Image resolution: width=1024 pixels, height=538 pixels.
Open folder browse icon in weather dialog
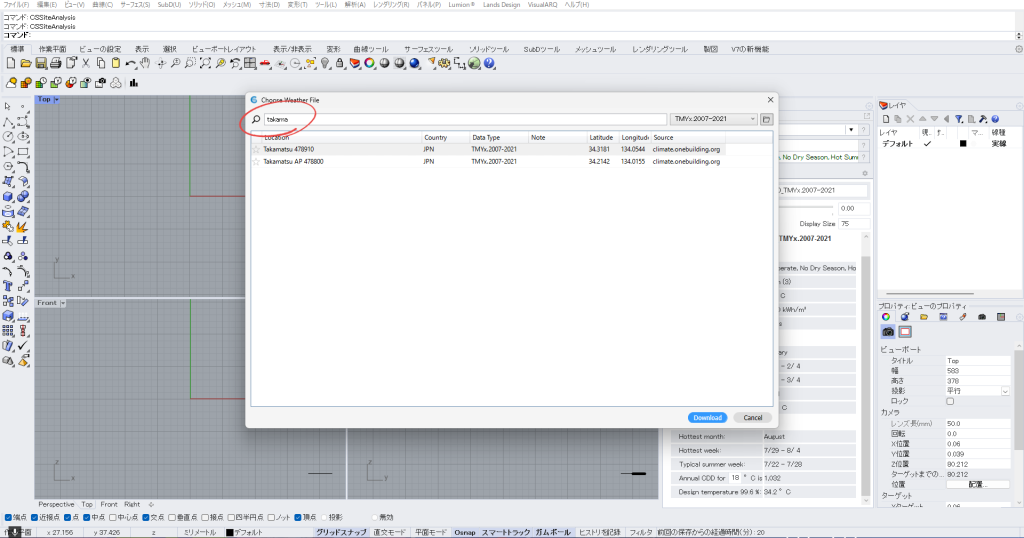tap(767, 119)
